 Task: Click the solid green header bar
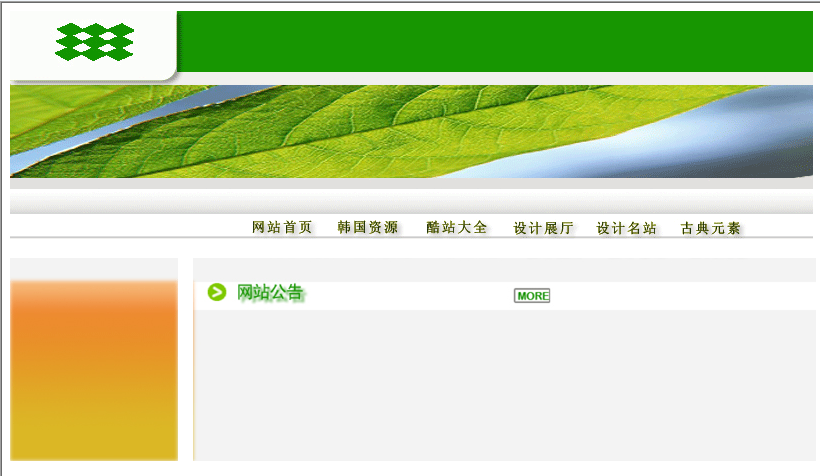tap(495, 41)
